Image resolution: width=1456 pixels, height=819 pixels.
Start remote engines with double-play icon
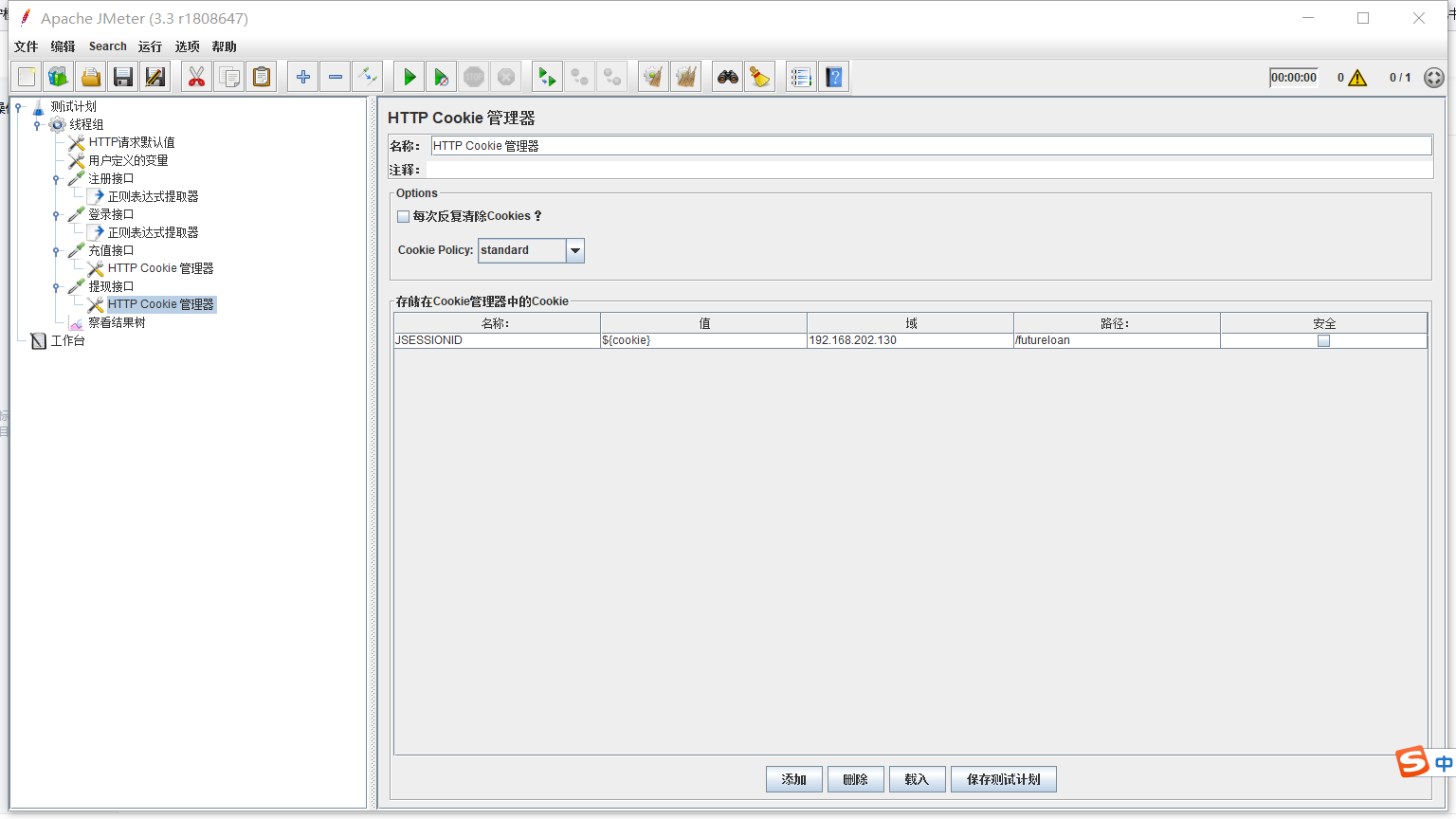click(547, 77)
